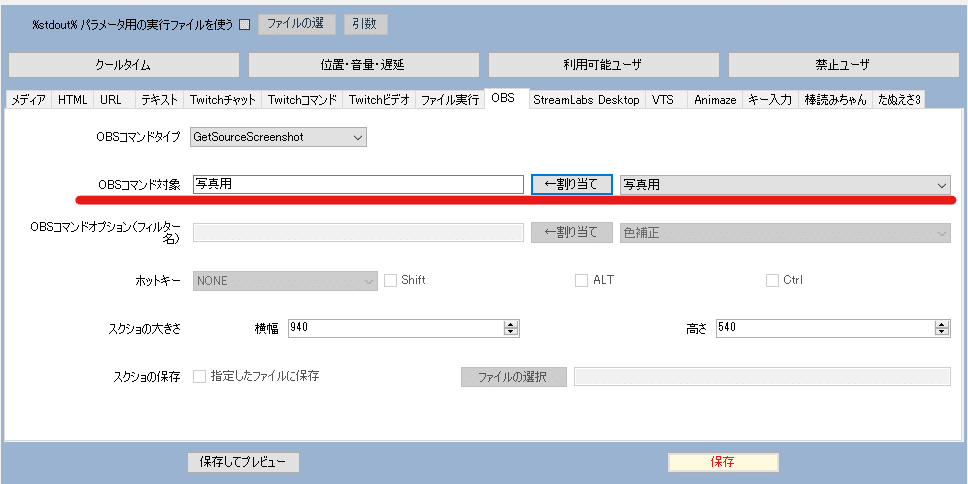The image size is (968, 484).
Task: Switch to the 棒読みちゃん tab
Action: pyautogui.click(x=835, y=100)
